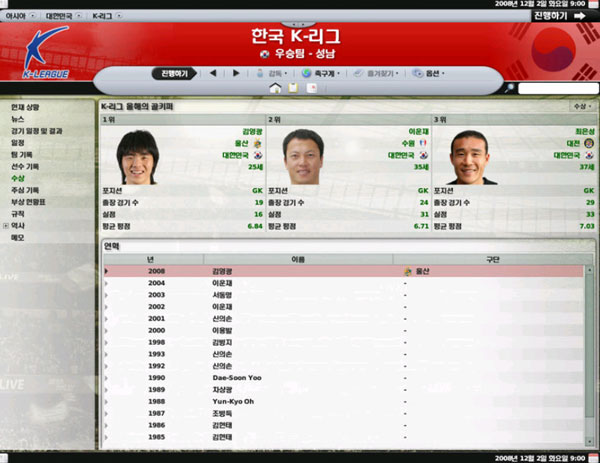Click the magnifier icon beside the search box
Image resolution: width=600 pixels, height=463 pixels.
(x=510, y=89)
